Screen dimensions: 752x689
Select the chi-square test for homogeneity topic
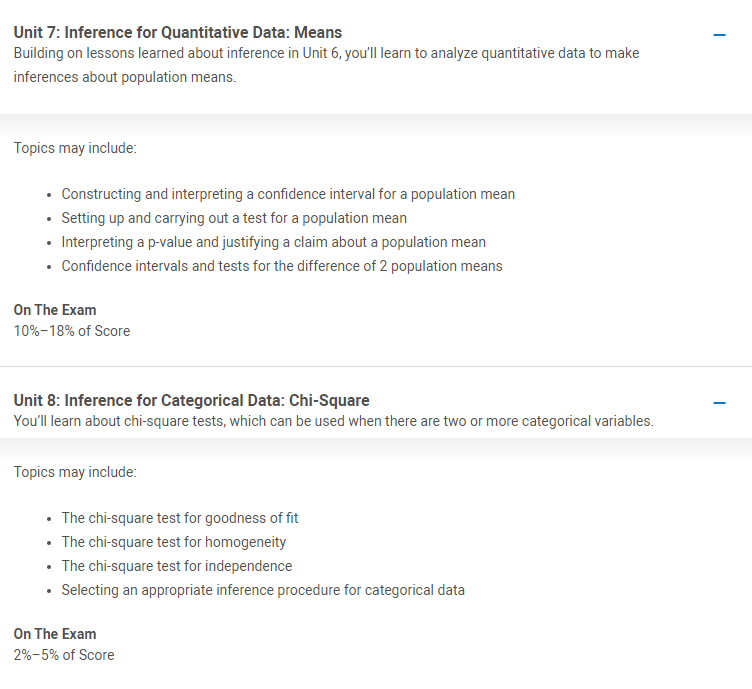[x=174, y=542]
